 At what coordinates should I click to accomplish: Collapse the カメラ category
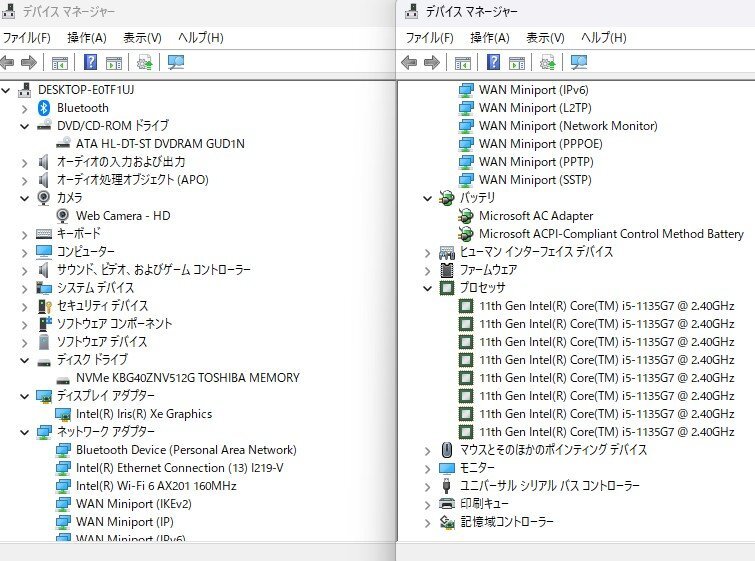pos(25,198)
